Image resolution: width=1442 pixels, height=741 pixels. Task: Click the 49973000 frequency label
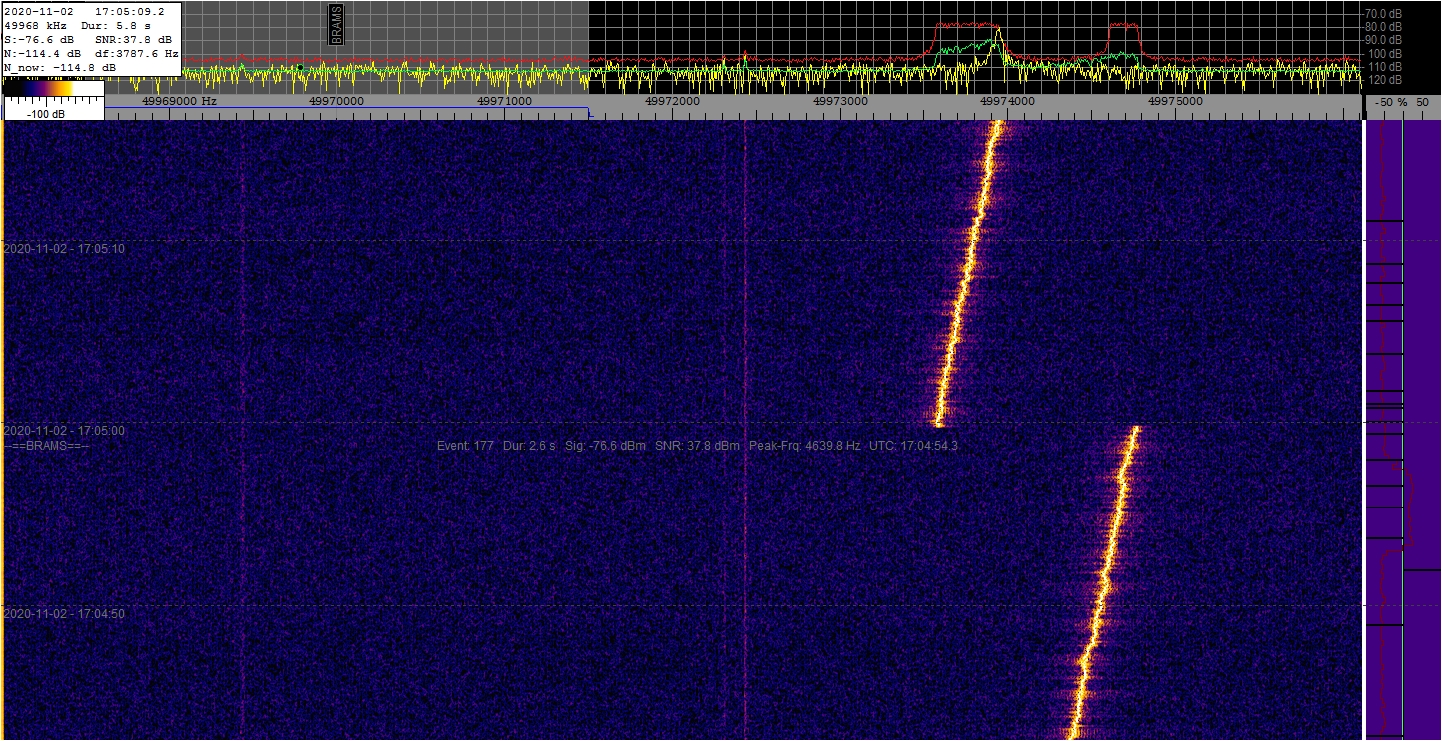[x=840, y=101]
